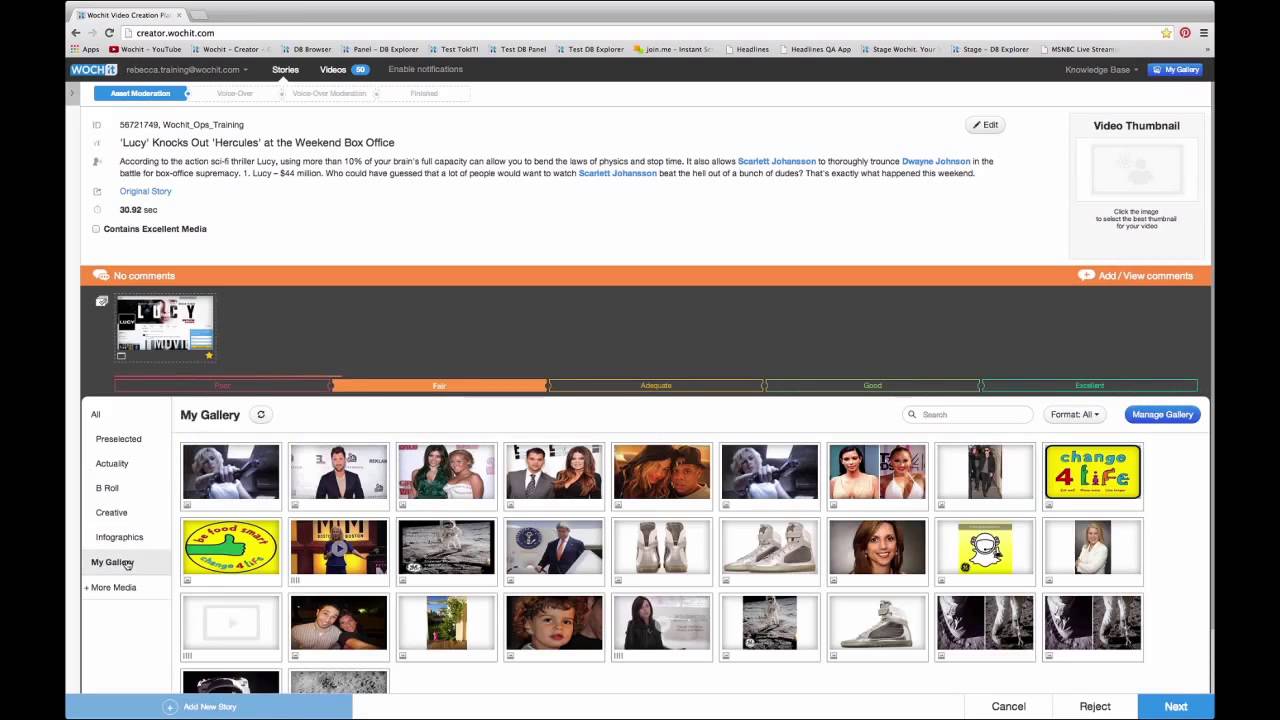Click the gold star on Lucy asset
The height and width of the screenshot is (720, 1280).
(209, 355)
